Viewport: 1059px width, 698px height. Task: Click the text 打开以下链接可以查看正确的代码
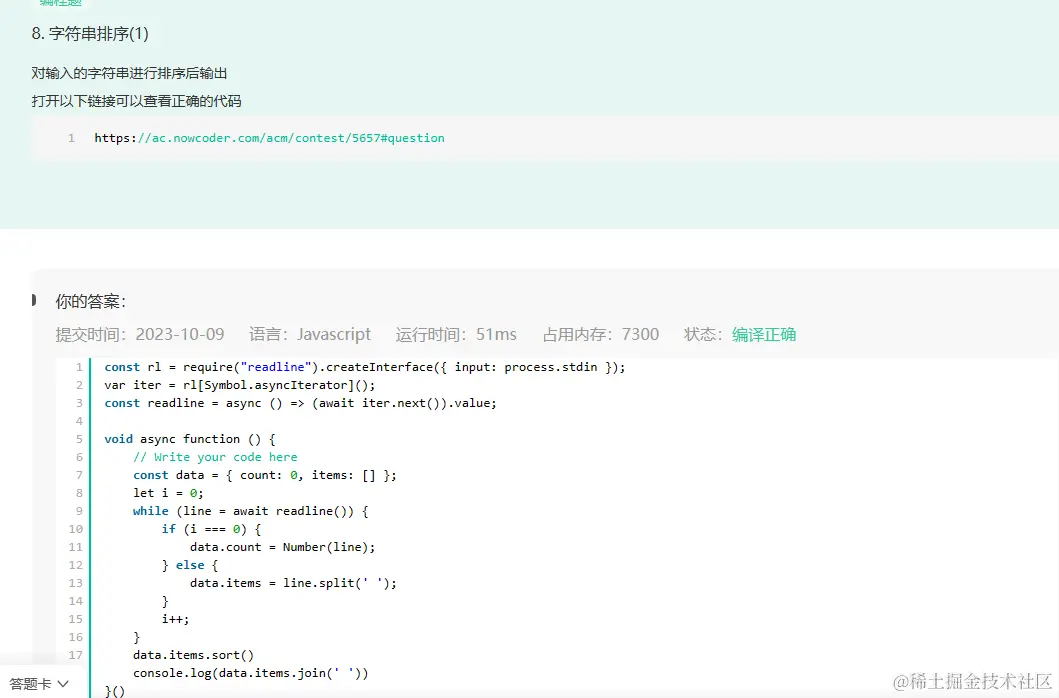(136, 101)
